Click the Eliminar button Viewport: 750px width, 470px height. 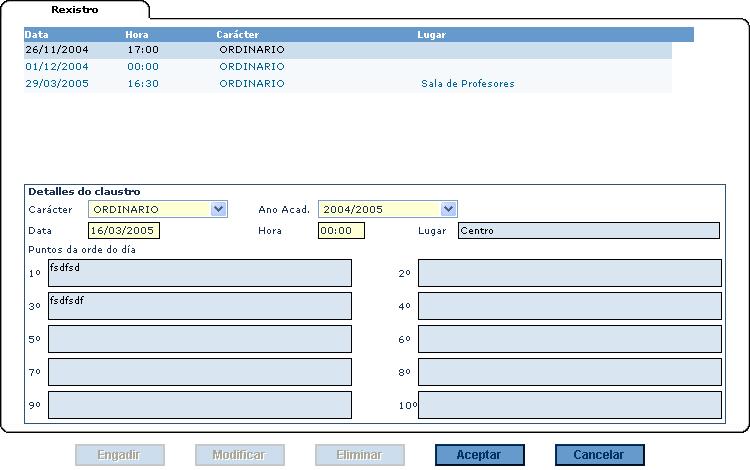coord(359,455)
